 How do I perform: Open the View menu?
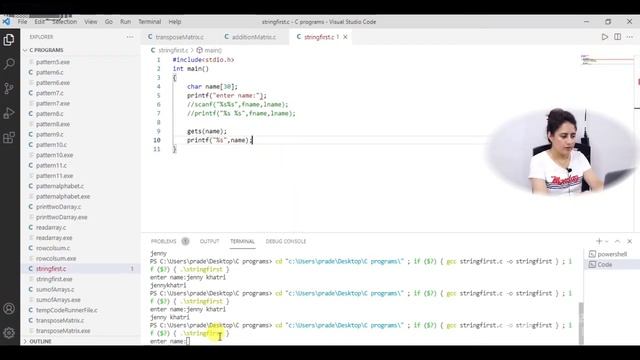point(91,22)
